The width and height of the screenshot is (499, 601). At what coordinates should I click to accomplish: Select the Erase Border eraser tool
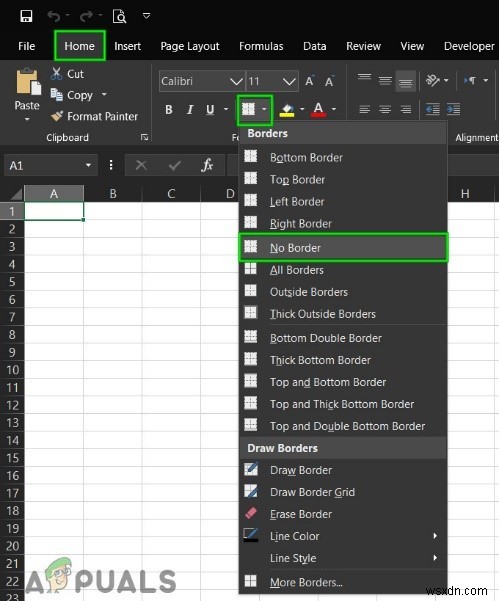[251, 513]
